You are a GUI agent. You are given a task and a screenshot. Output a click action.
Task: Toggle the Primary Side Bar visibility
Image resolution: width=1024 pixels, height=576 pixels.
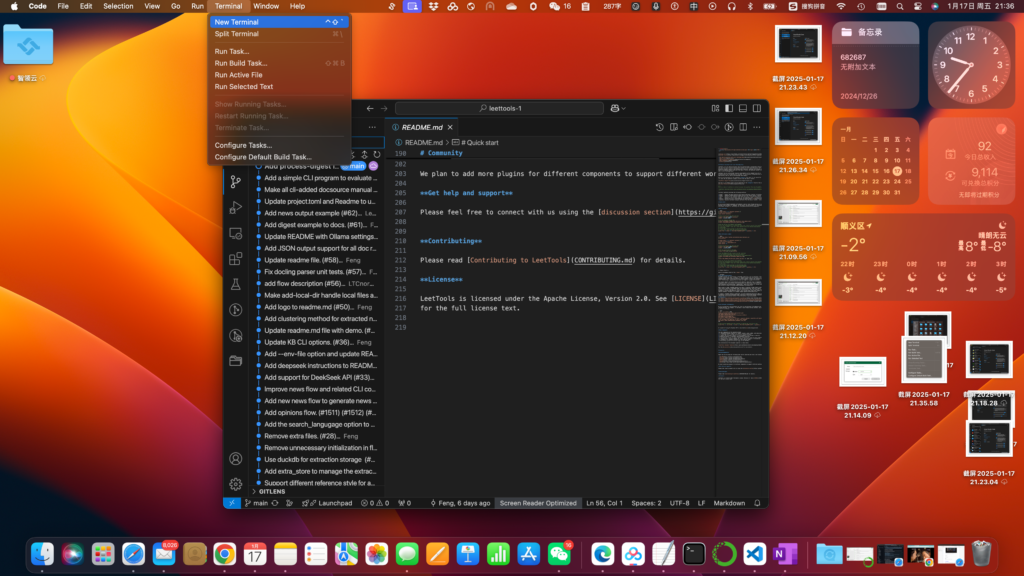(x=729, y=108)
